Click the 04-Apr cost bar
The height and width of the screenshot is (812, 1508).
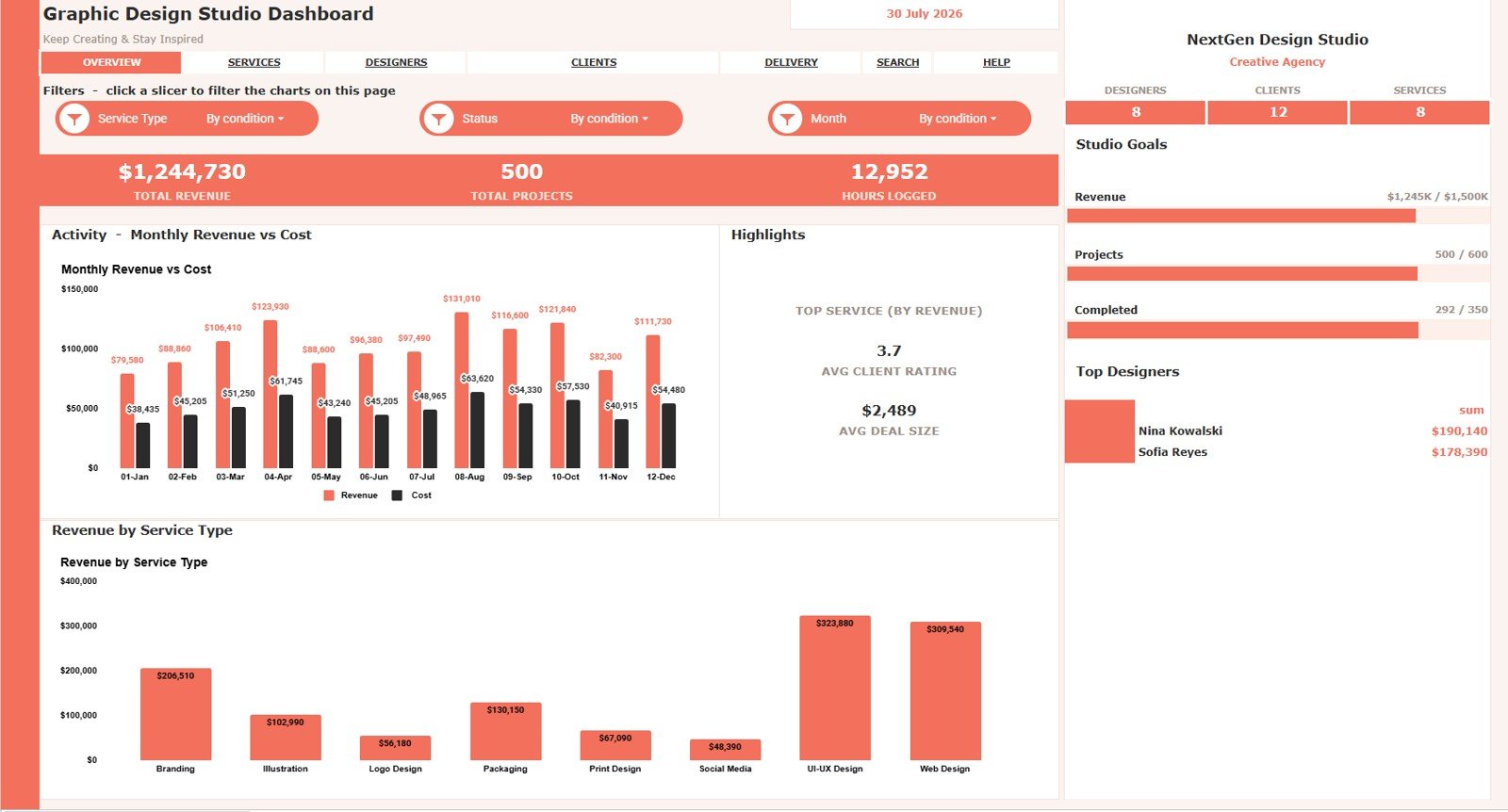click(286, 431)
